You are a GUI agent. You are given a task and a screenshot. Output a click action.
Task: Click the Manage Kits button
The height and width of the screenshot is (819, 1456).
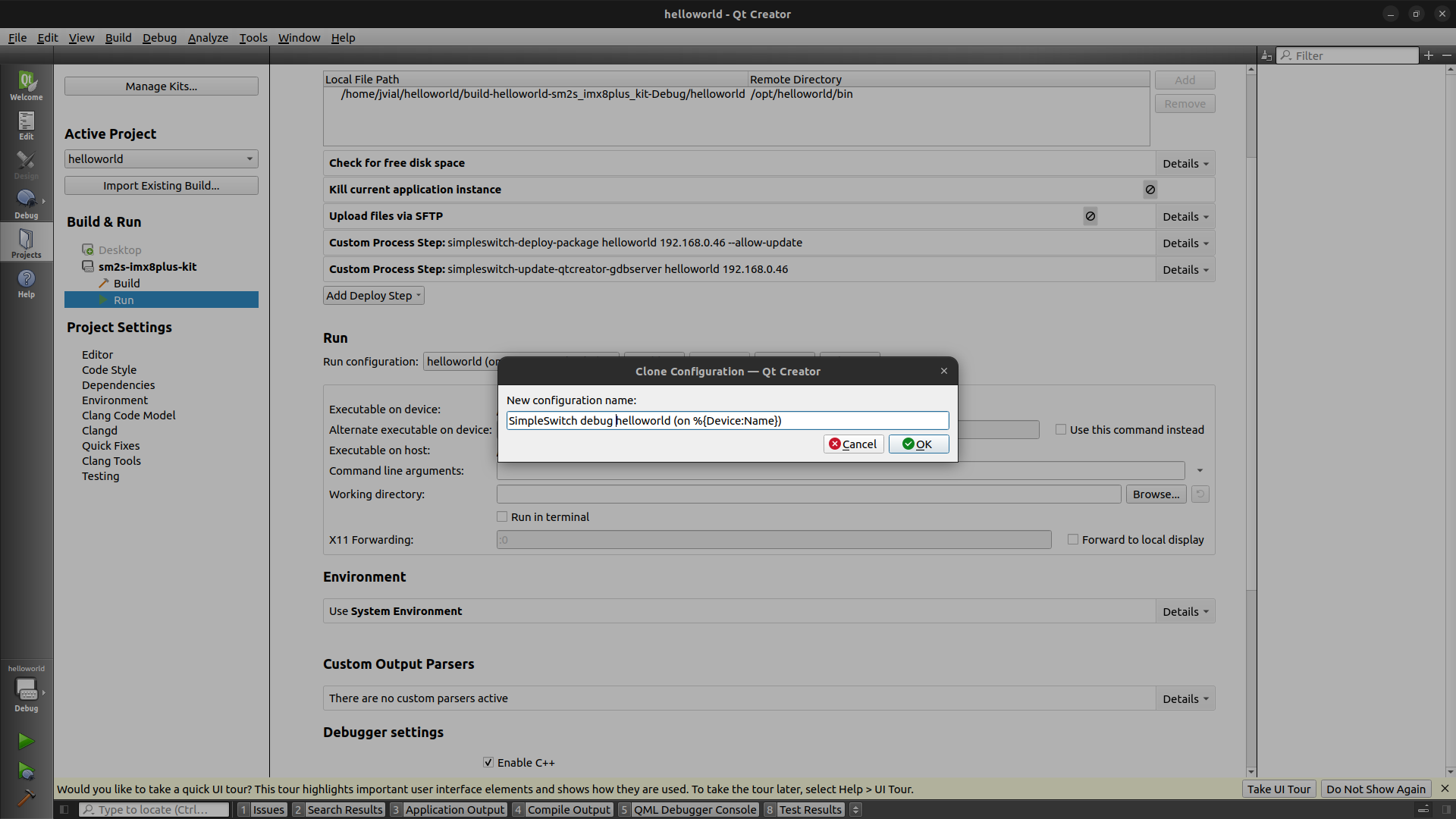point(161,86)
